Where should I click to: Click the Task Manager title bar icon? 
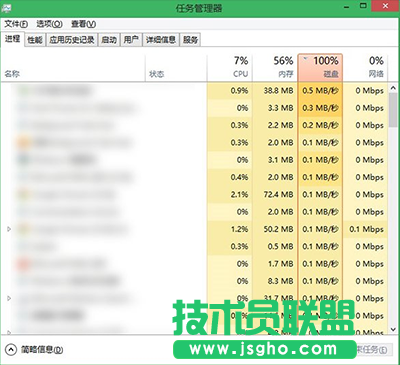click(x=7, y=8)
